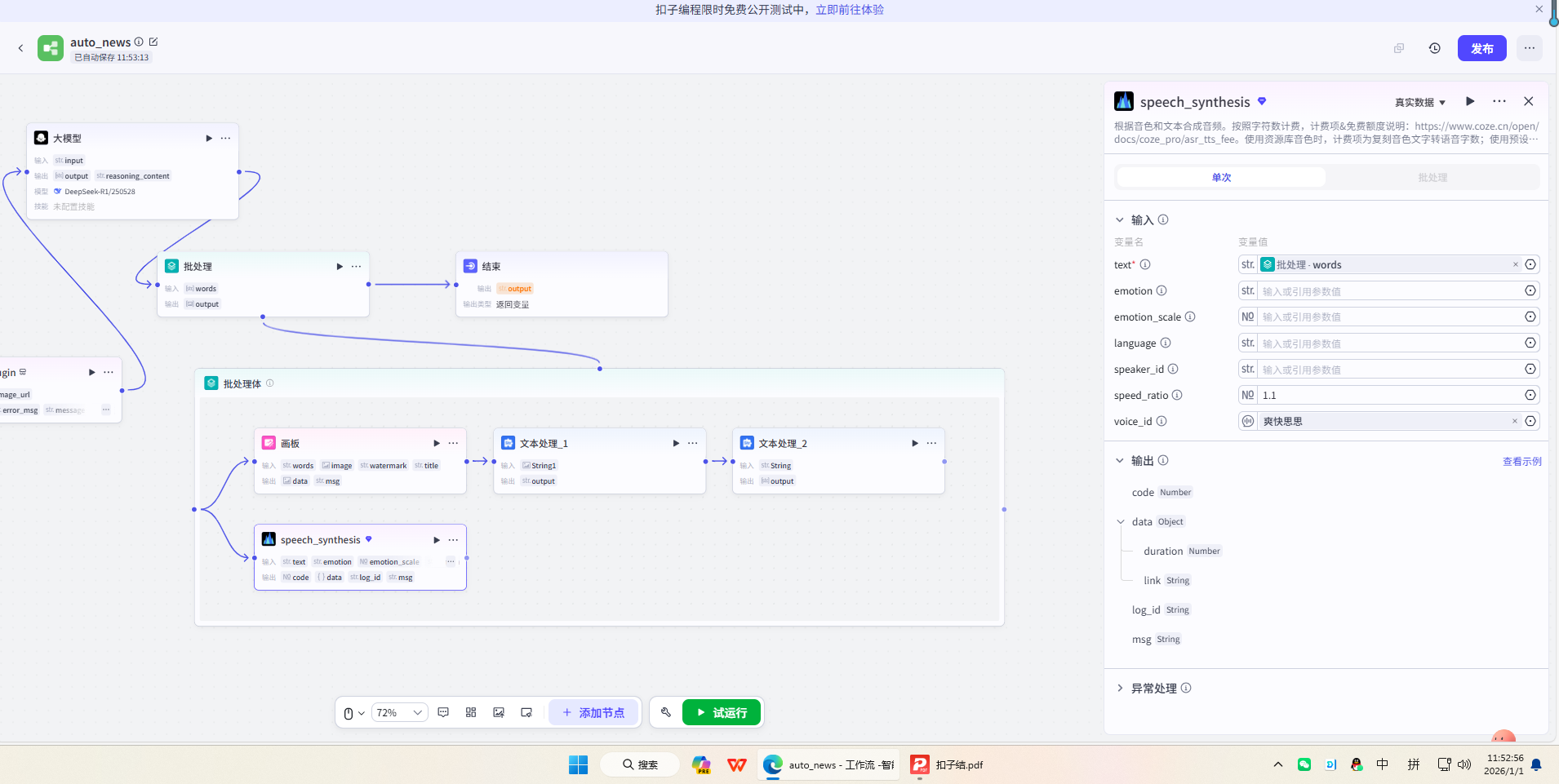
Task: Edit the auto_news workflow name
Action: pos(153,42)
